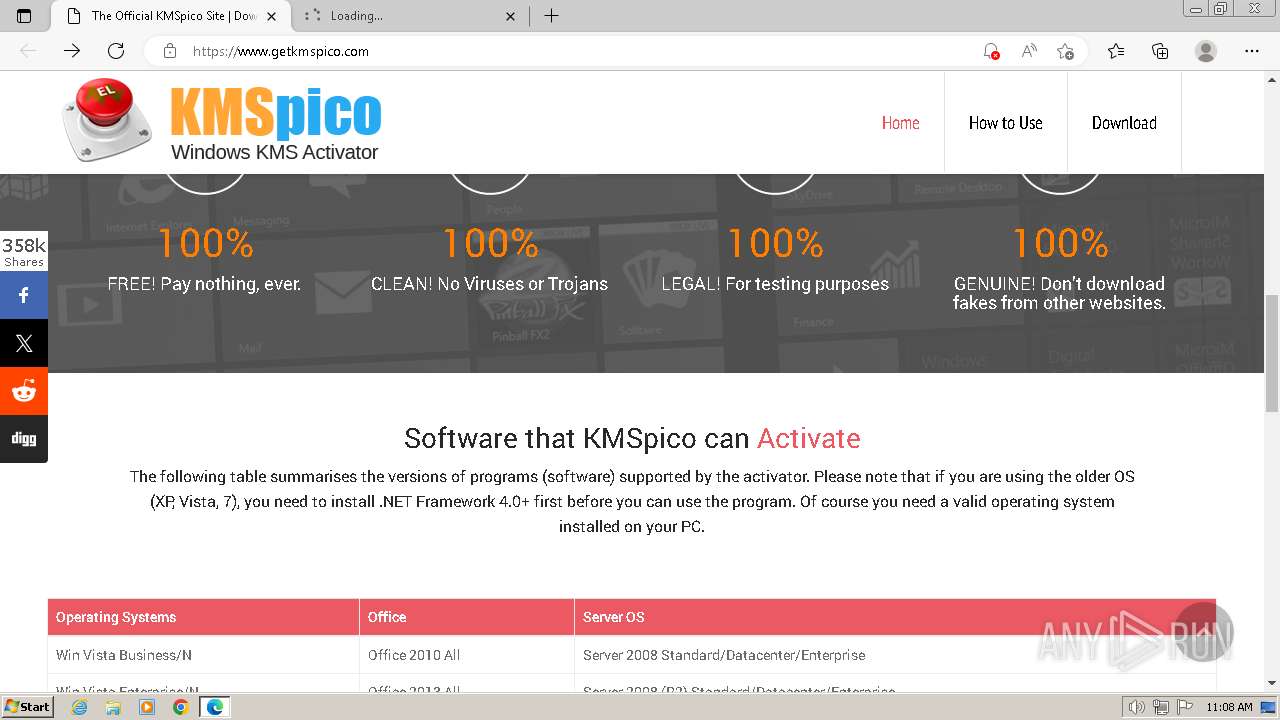
Task: Click the CLEAN! No Viruses or Trojans text
Action: pyautogui.click(x=489, y=284)
